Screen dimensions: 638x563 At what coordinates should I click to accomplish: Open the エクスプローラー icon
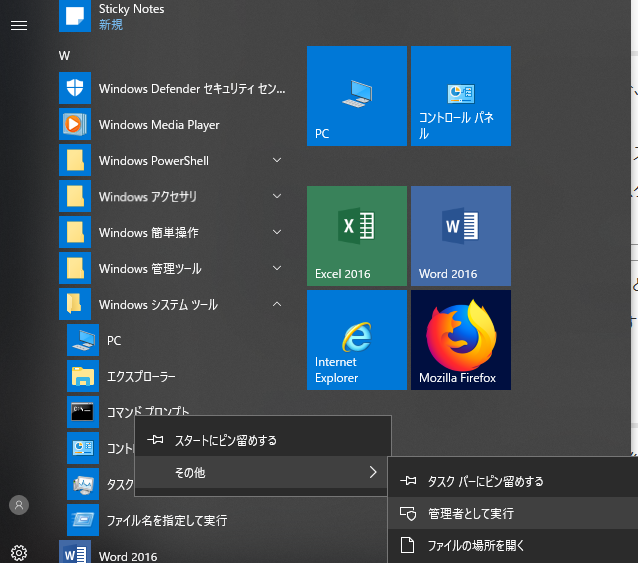point(83,376)
